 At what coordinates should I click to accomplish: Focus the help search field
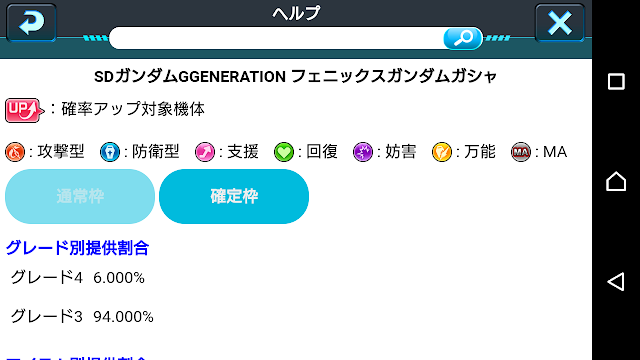(276, 38)
